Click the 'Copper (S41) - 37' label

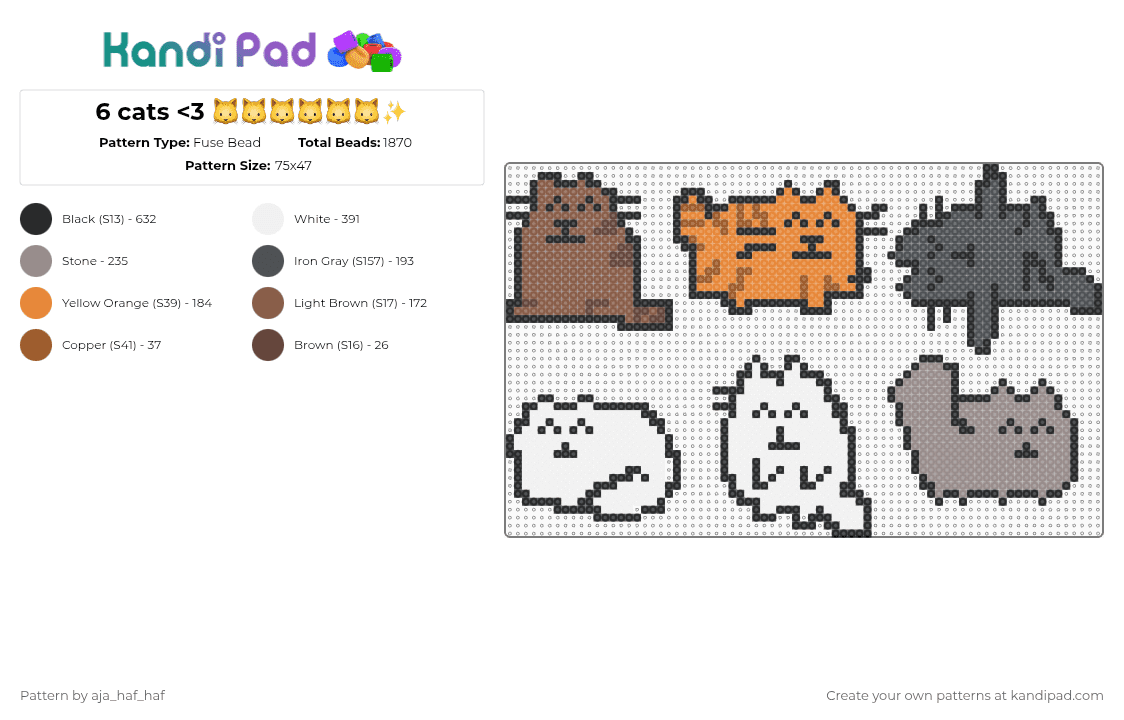(x=111, y=345)
